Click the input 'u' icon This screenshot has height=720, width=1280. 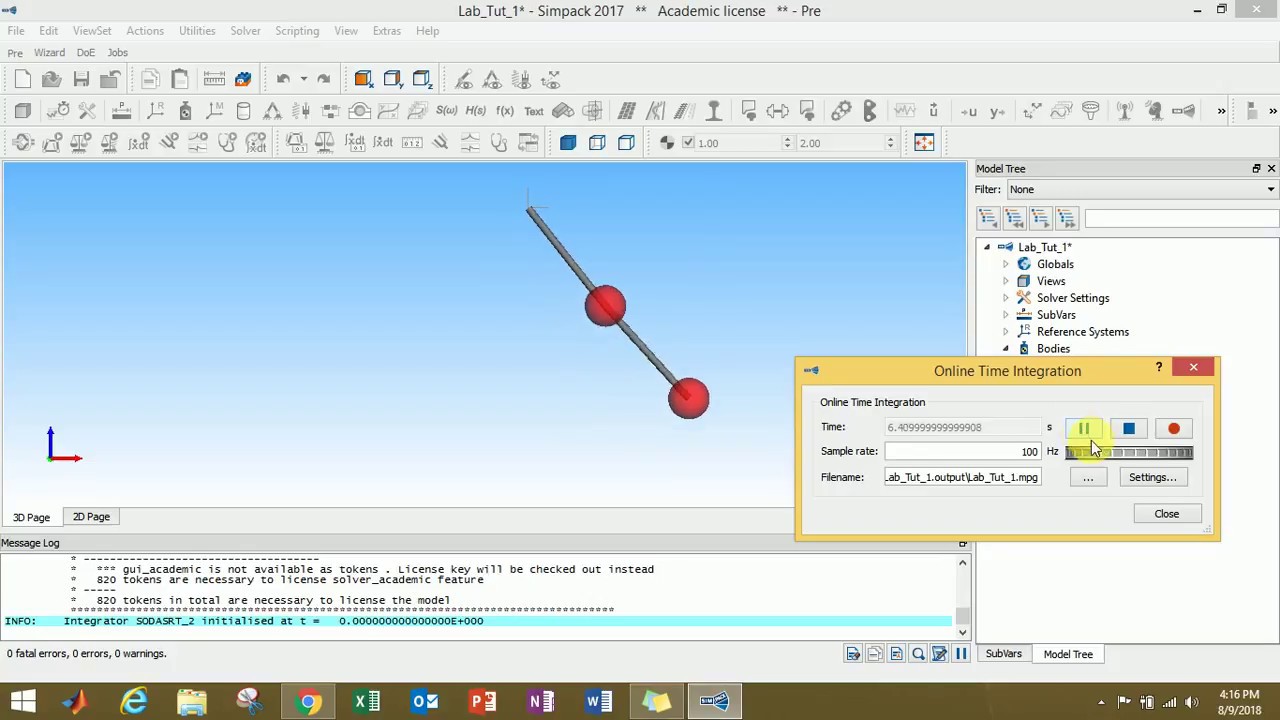(x=968, y=111)
